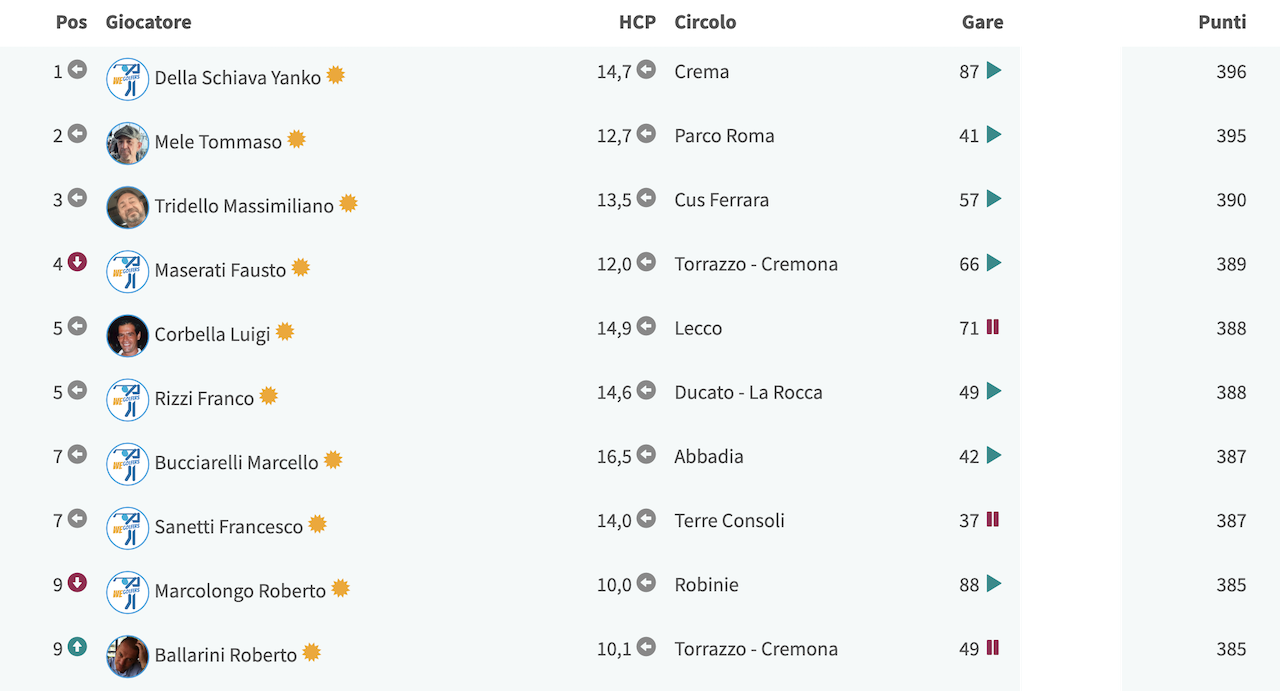Click the gold star badge next to Rizzi Franco
This screenshot has width=1280, height=691.
point(269,396)
